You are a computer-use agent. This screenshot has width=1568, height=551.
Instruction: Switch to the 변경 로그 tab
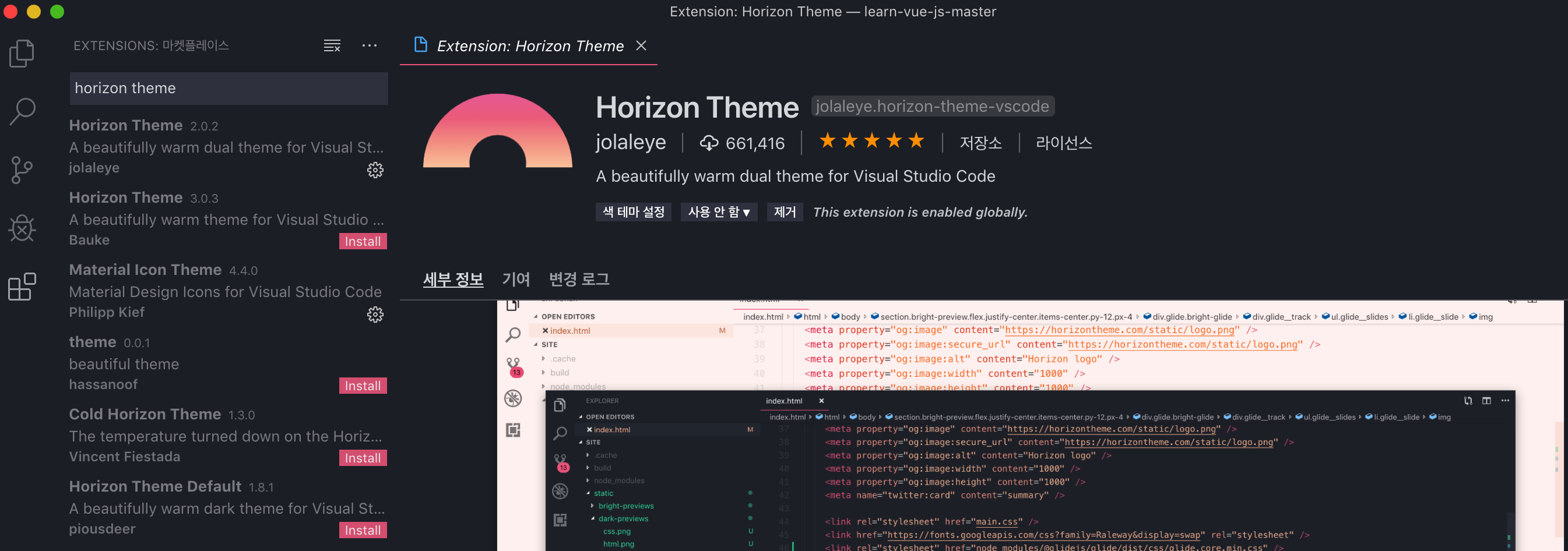tap(579, 279)
